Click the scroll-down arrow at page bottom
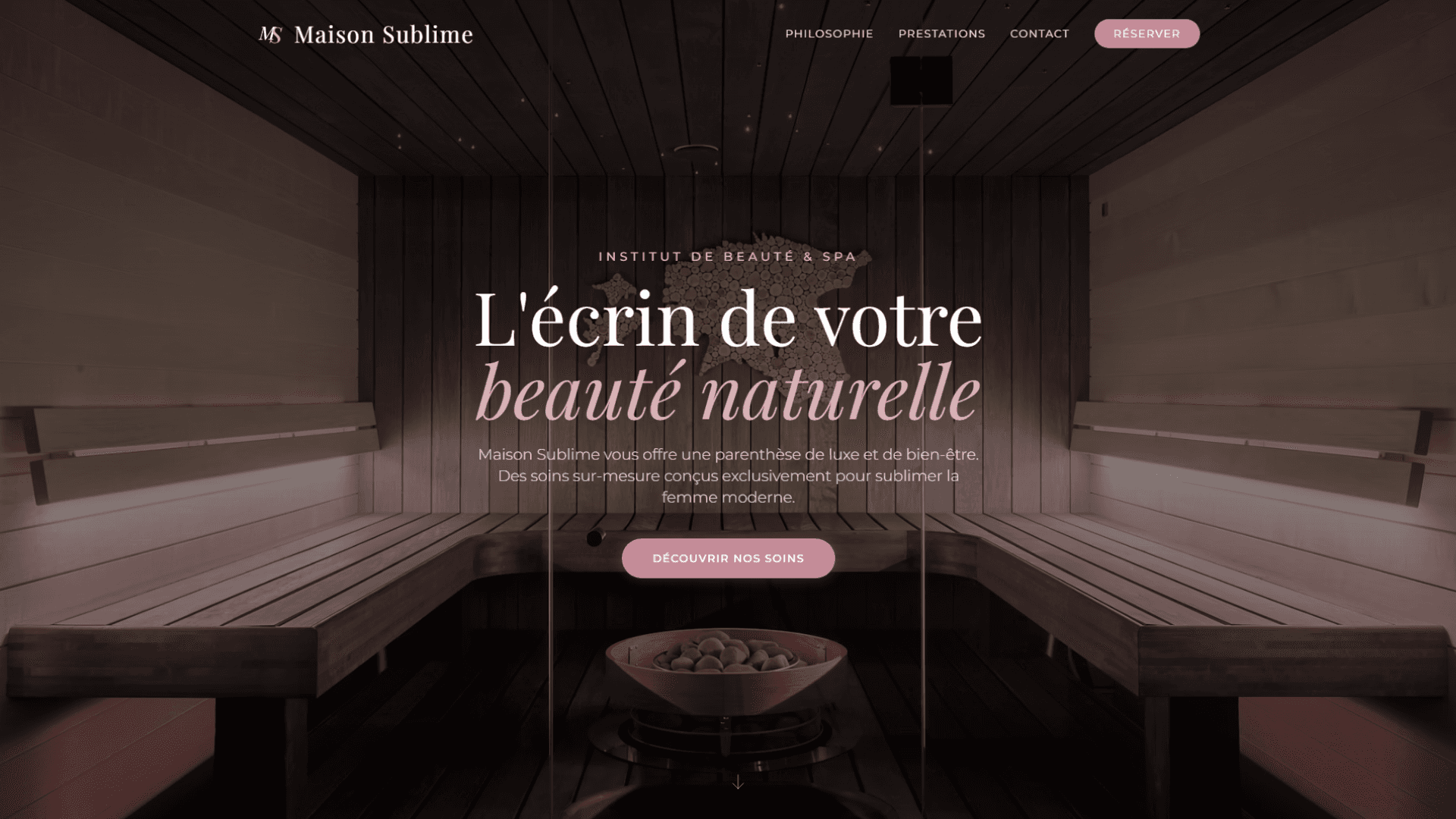Image resolution: width=1456 pixels, height=819 pixels. point(738,782)
